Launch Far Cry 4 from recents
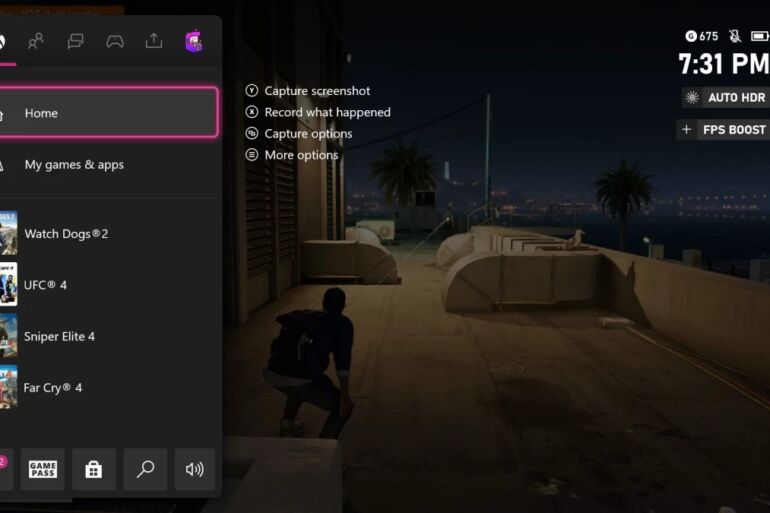770x513 pixels. (x=108, y=387)
